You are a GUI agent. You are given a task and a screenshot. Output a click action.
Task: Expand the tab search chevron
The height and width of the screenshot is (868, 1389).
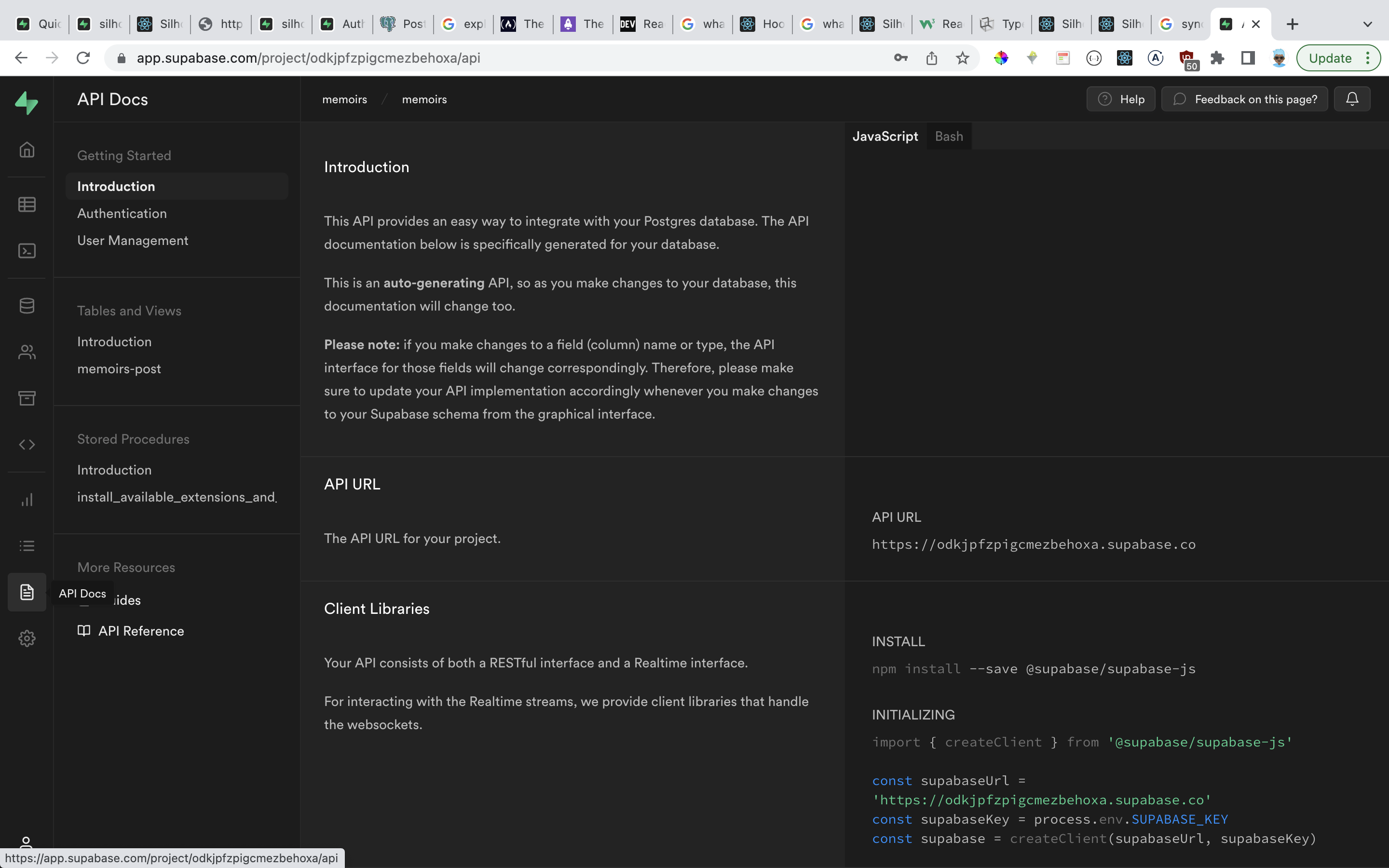click(1368, 24)
